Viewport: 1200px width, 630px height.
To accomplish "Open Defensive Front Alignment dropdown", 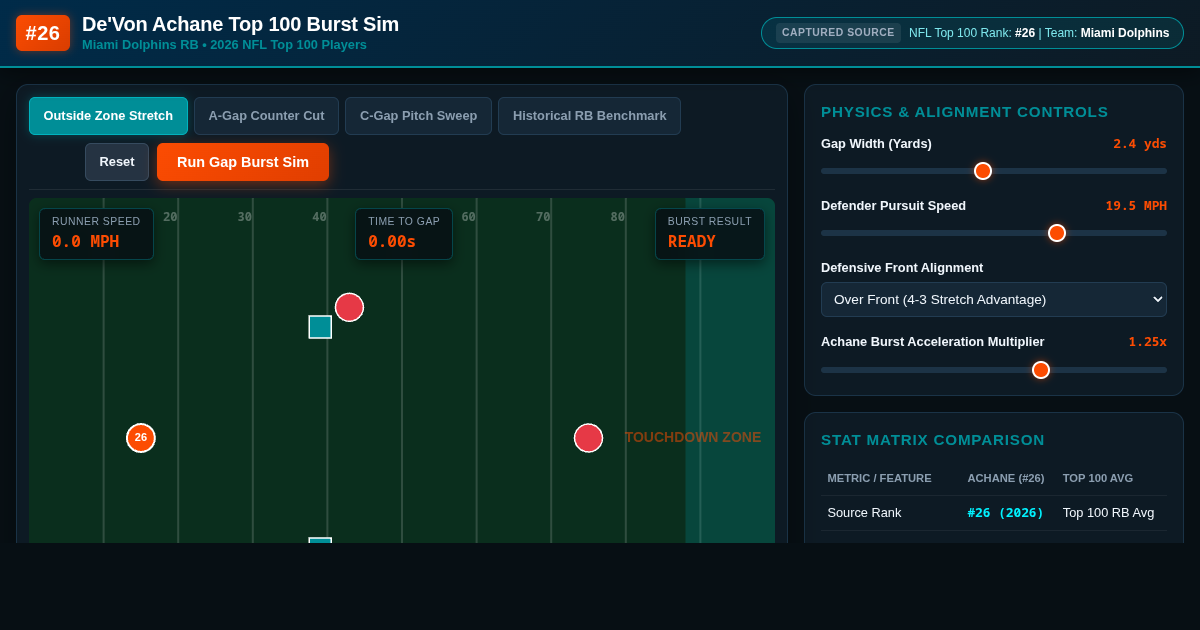I will pos(993,300).
